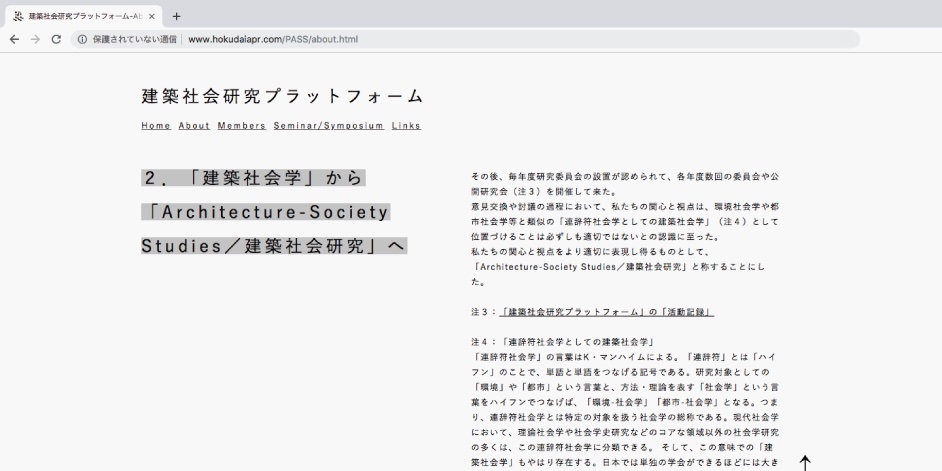This screenshot has width=942, height=471.
Task: Click the scroll-to-top arrow icon
Action: [x=805, y=462]
